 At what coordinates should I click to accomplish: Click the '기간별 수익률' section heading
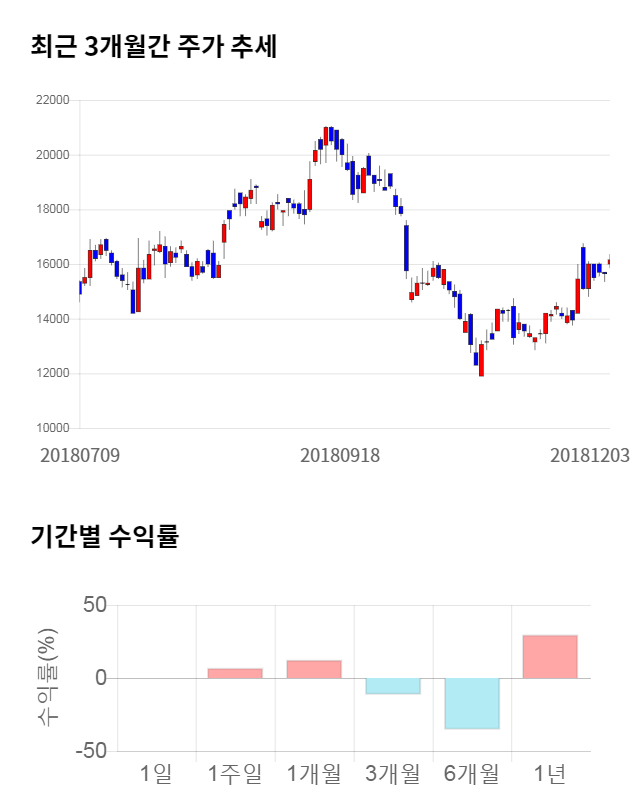coord(104,536)
